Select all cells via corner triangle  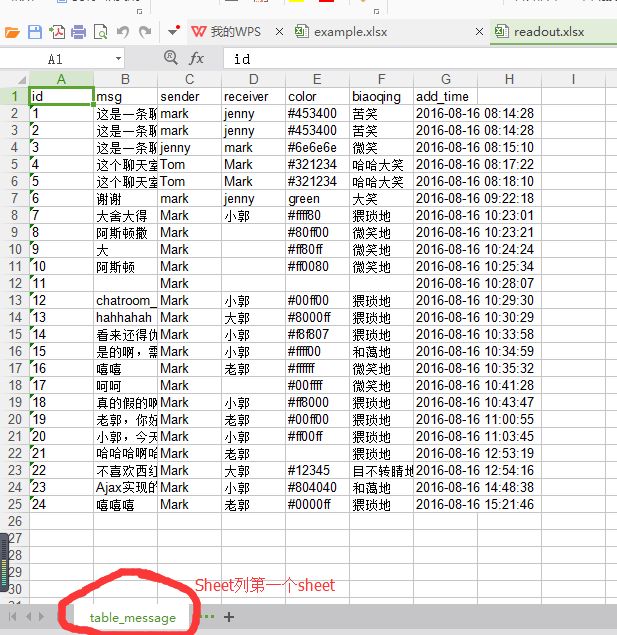[21, 79]
